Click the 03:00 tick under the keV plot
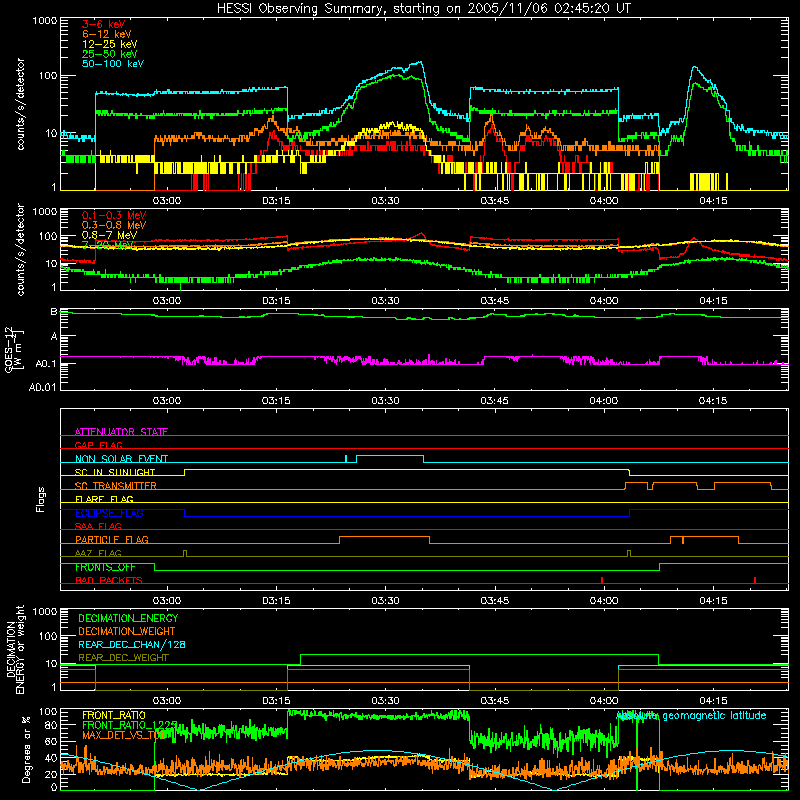This screenshot has height=800, width=800. [167, 201]
